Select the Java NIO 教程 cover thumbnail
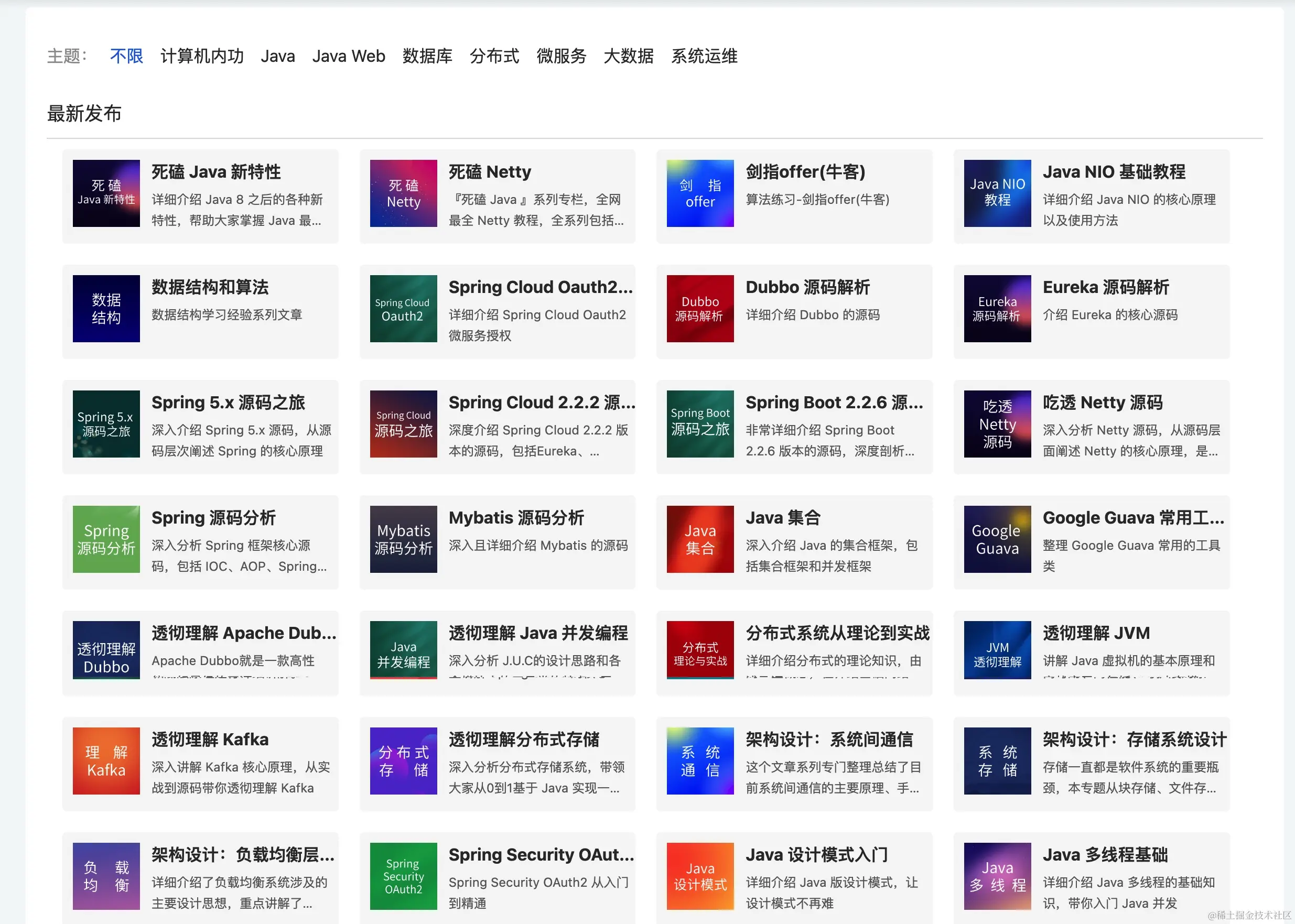 pos(997,193)
